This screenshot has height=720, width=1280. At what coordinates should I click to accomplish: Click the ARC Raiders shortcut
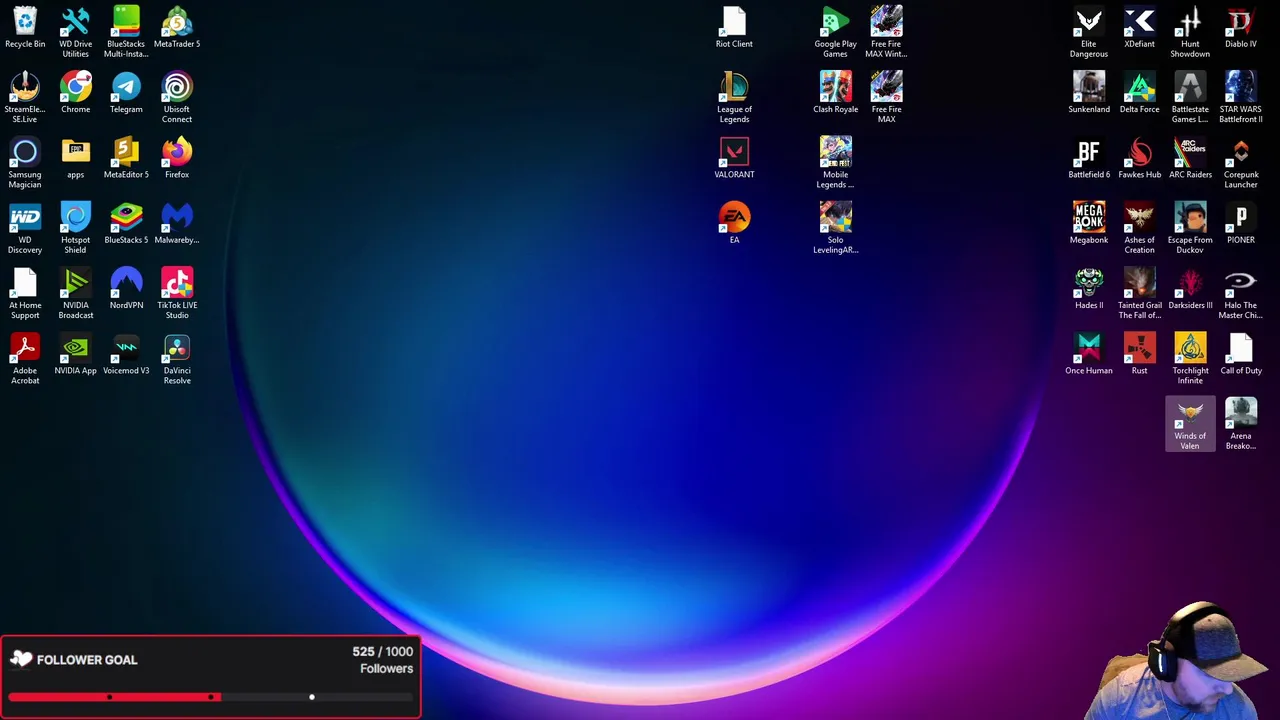[x=1190, y=151]
